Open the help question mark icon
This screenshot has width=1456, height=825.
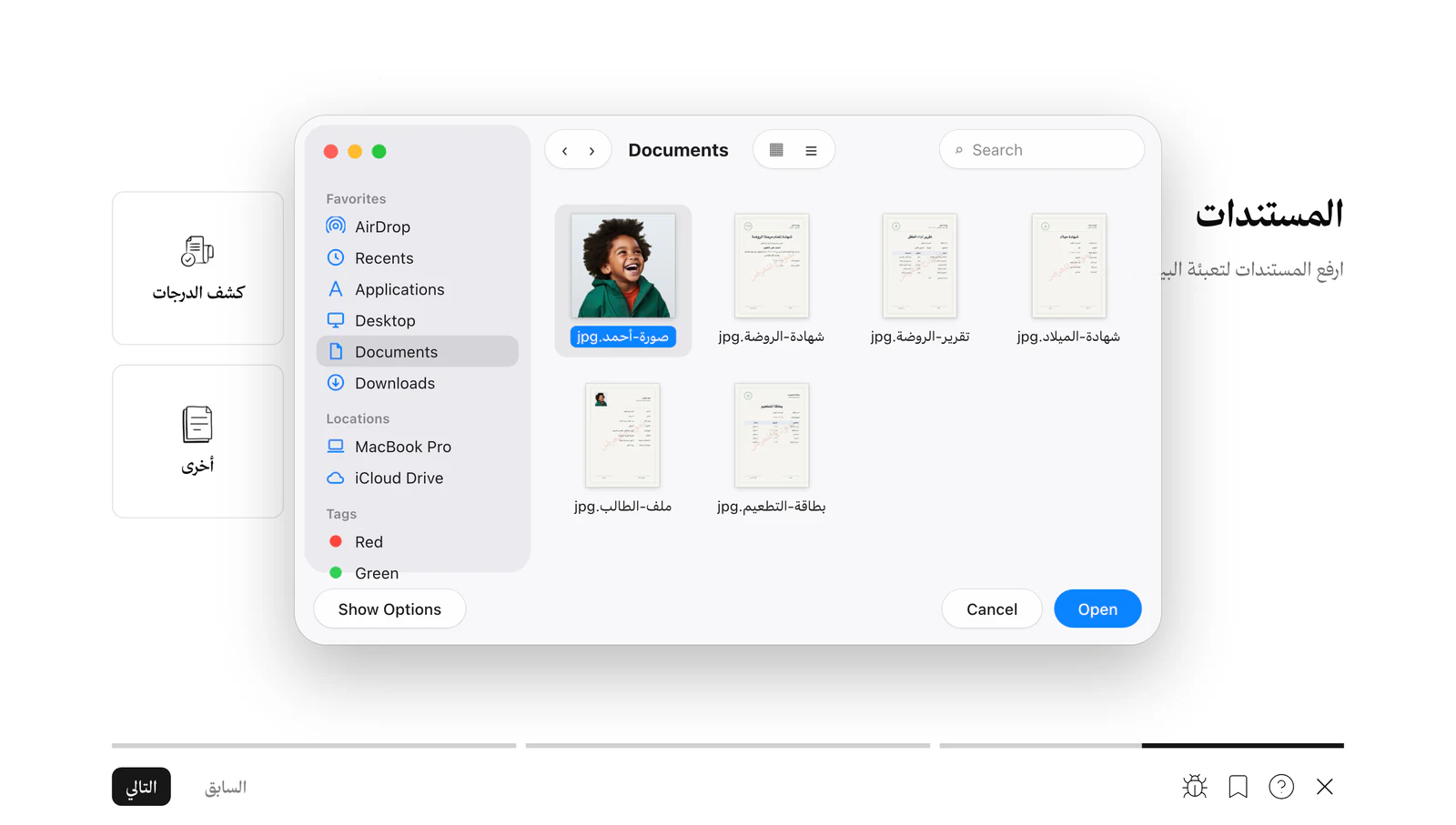pyautogui.click(x=1281, y=787)
